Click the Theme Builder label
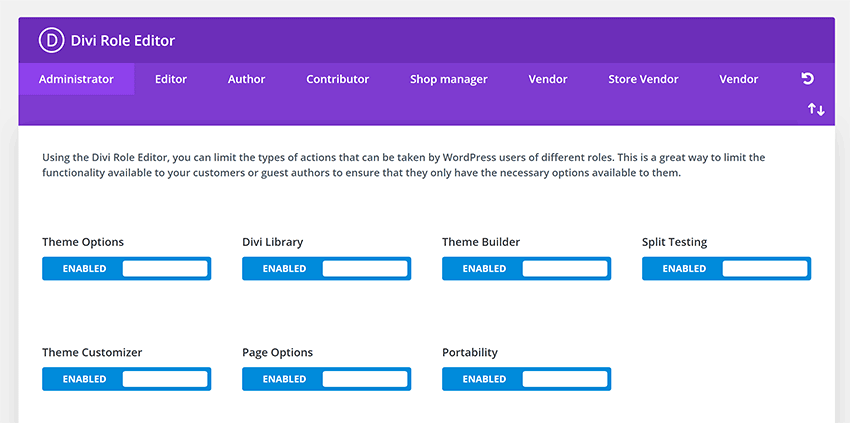Screen dimensions: 850x423 point(481,242)
